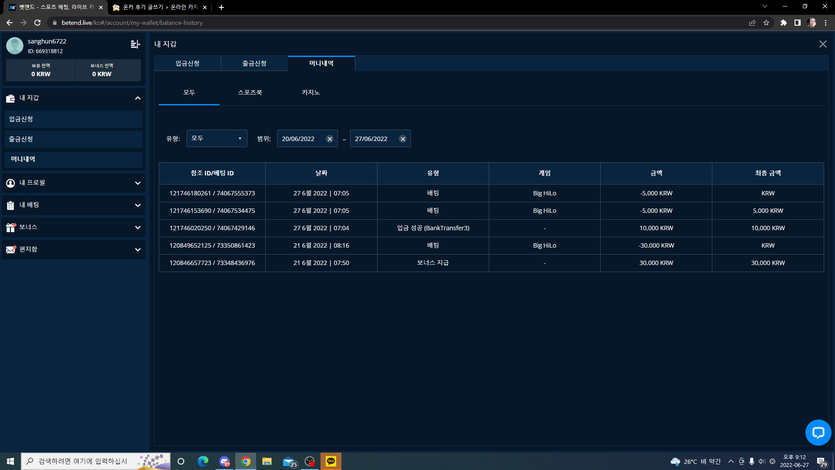Click the 입금 성공 (BankTransfer3) cell
Screen dimensions: 835x470
(433, 228)
